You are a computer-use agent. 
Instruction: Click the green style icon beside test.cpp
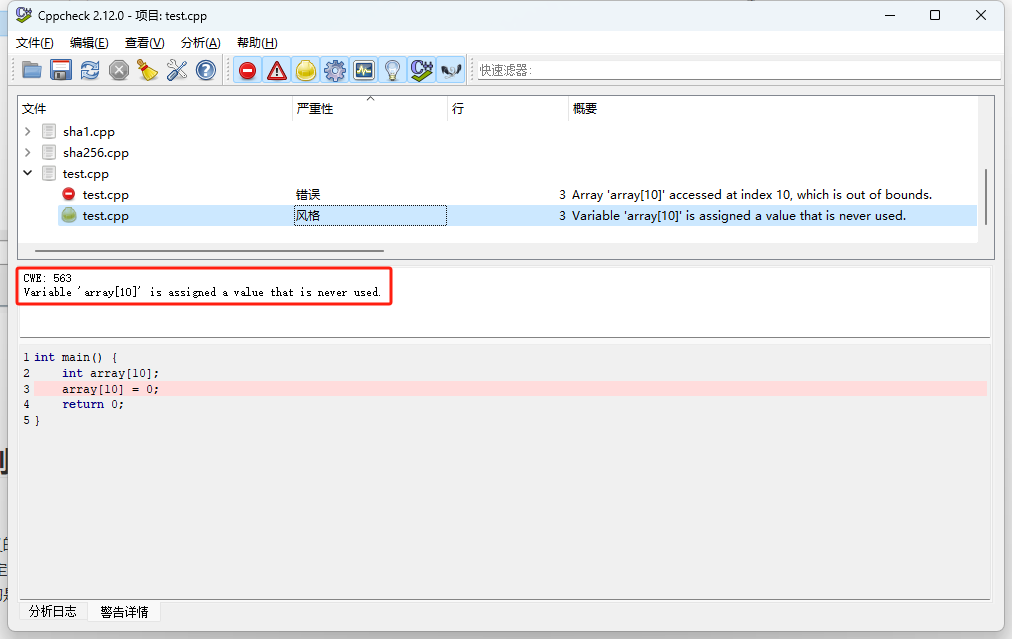pyautogui.click(x=69, y=215)
